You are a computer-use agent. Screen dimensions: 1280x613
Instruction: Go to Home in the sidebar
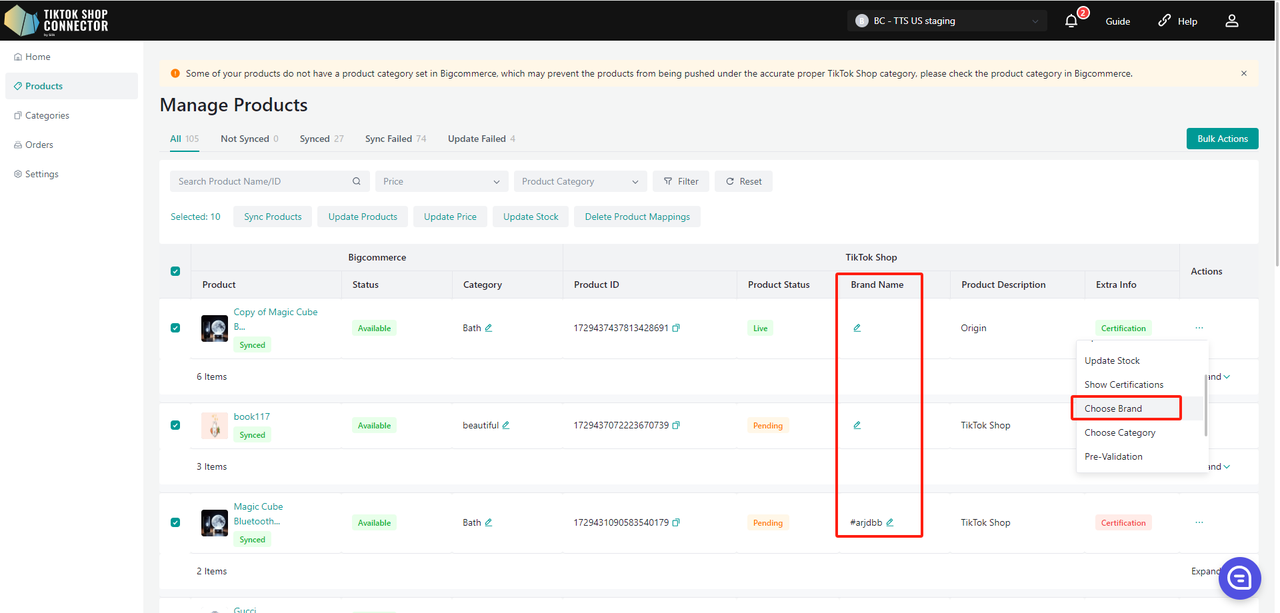pos(71,57)
